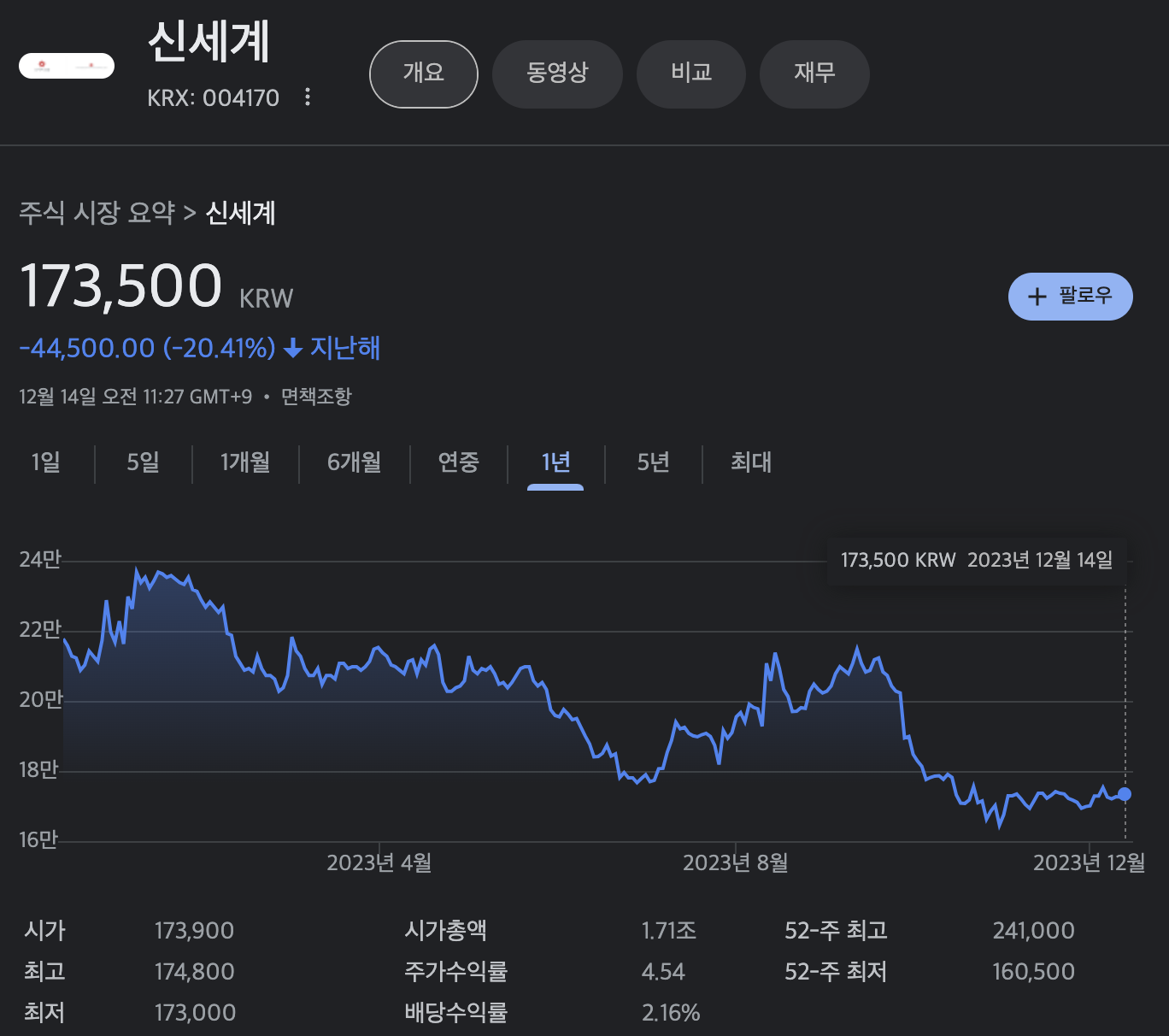Click the 배당수익률 value 2.16%
The height and width of the screenshot is (1036, 1169).
coord(671,1013)
